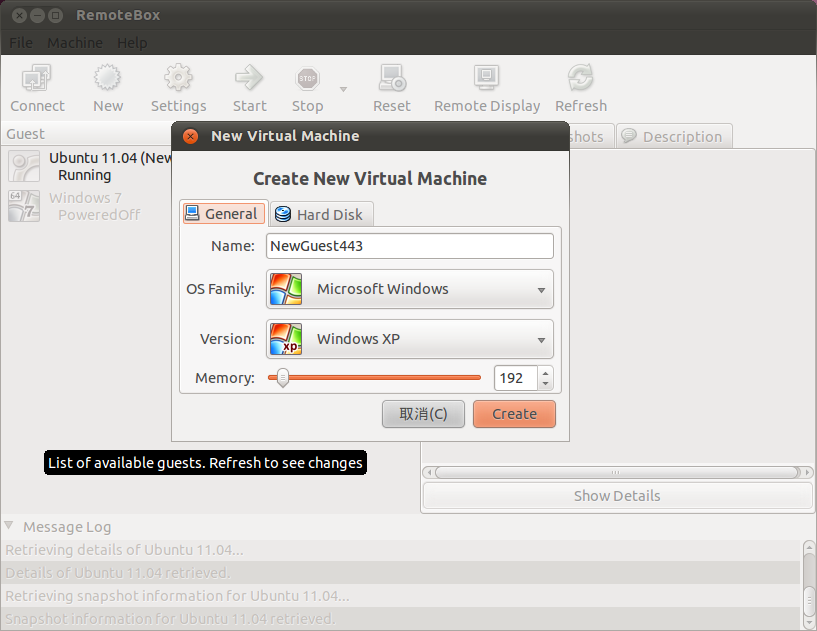Click the Message Log vertical scrollbar
The width and height of the screenshot is (817, 631).
tap(809, 586)
